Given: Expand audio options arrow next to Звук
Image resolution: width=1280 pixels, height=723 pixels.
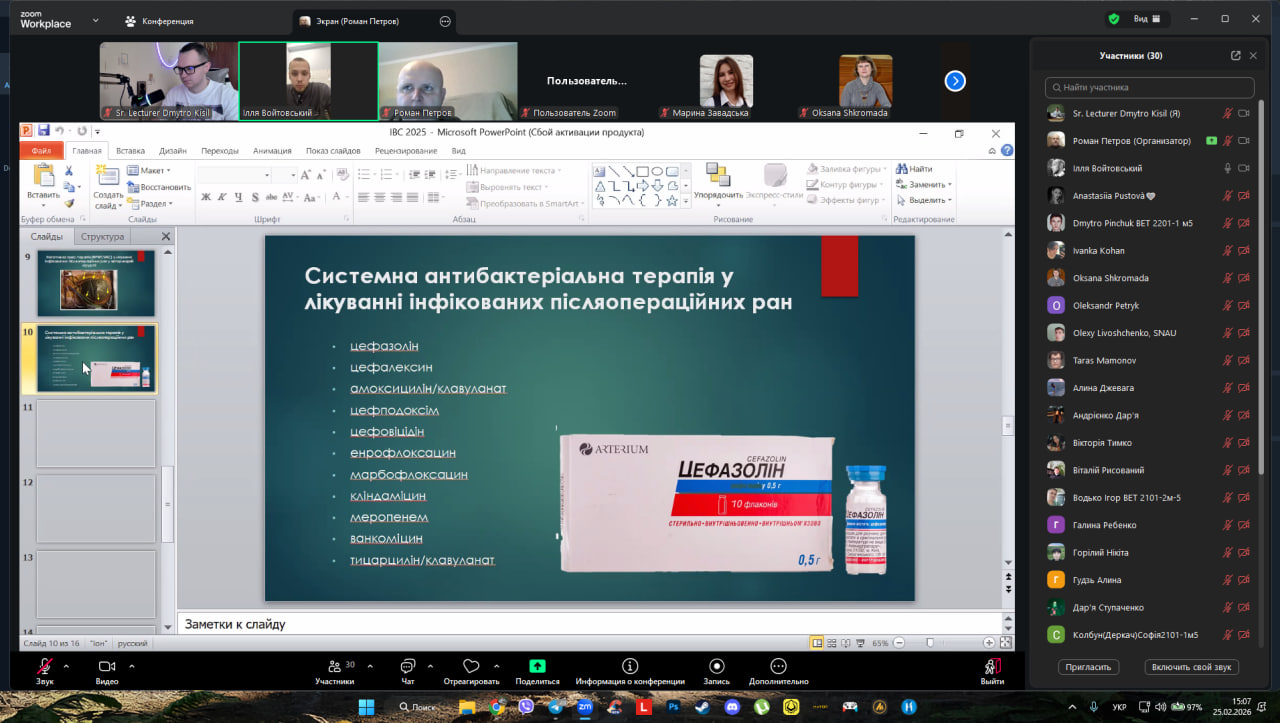Looking at the screenshot, I should pos(67,666).
